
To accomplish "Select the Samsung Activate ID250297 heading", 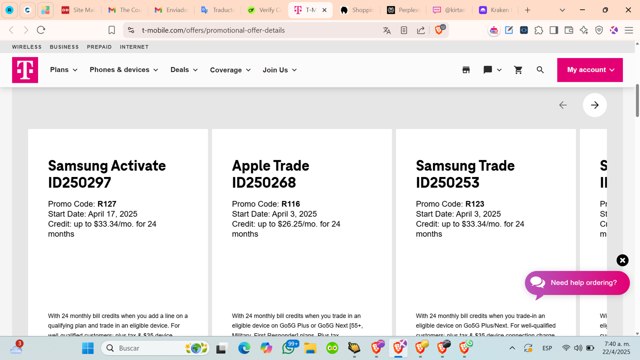I will tap(107, 174).
